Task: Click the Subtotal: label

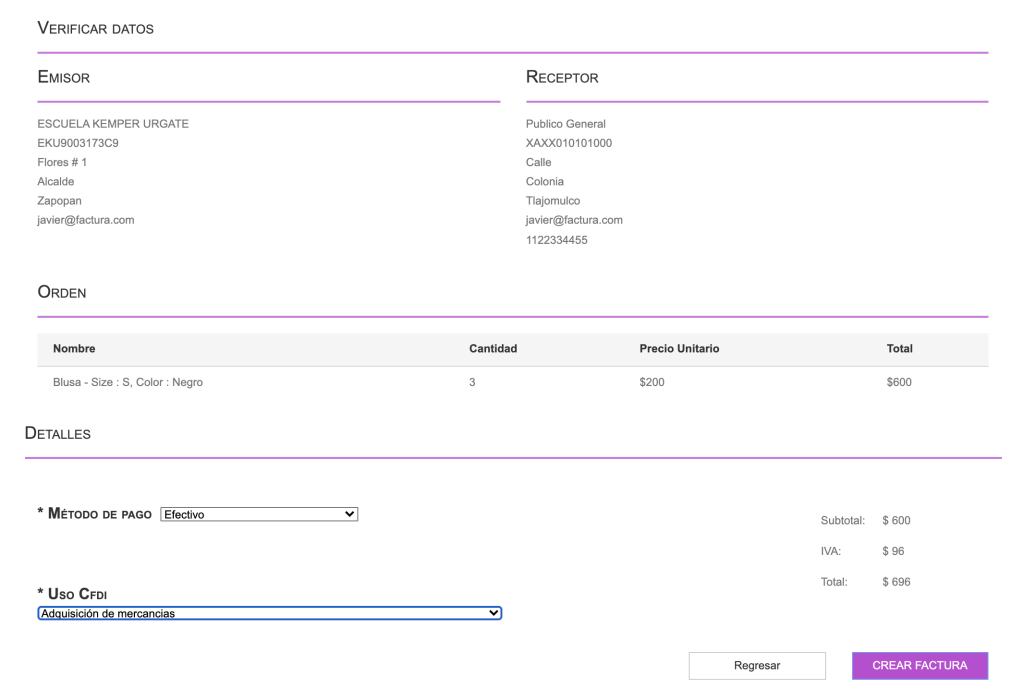Action: pos(842,520)
